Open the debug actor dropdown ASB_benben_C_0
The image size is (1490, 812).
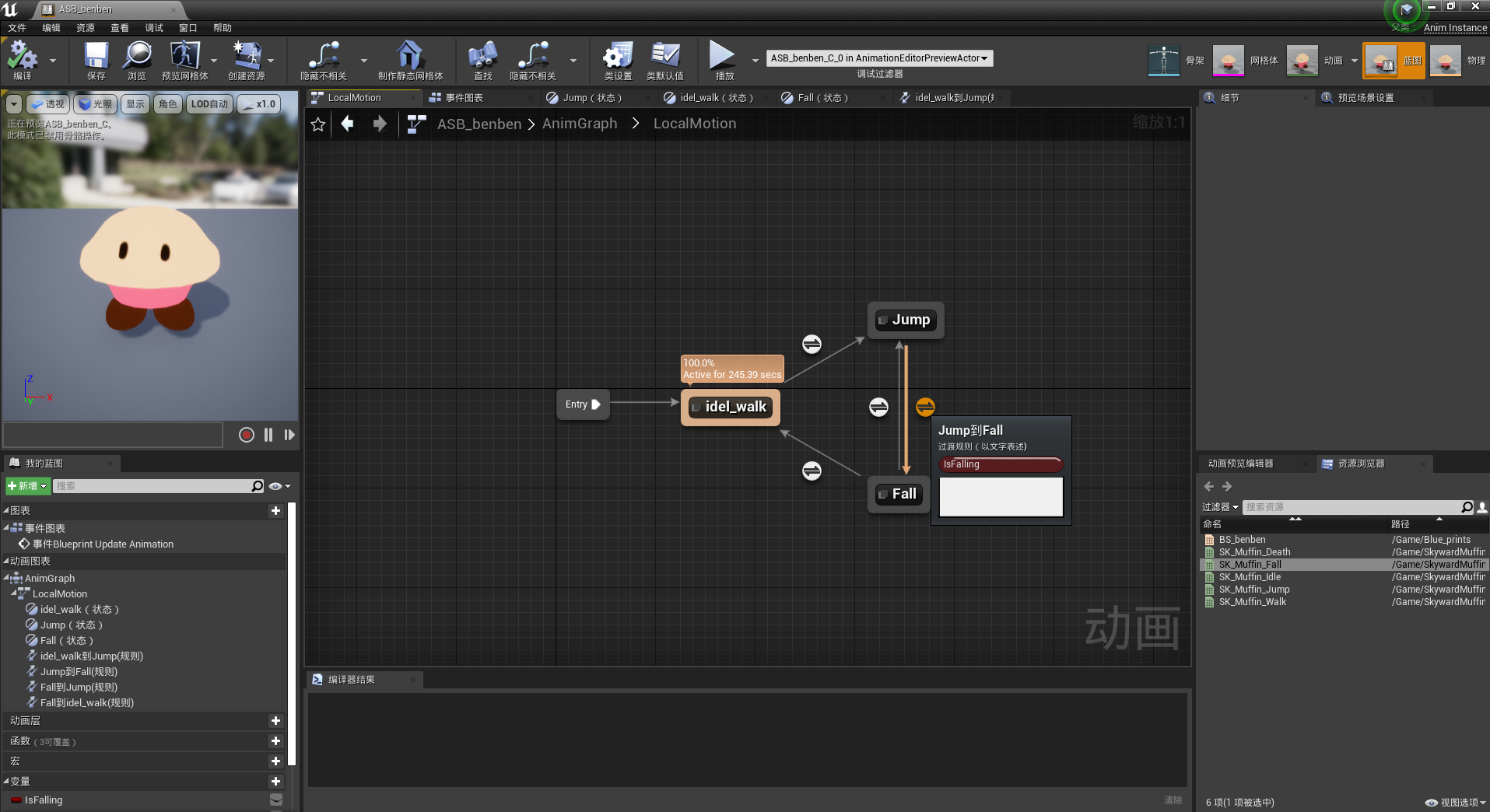878,58
